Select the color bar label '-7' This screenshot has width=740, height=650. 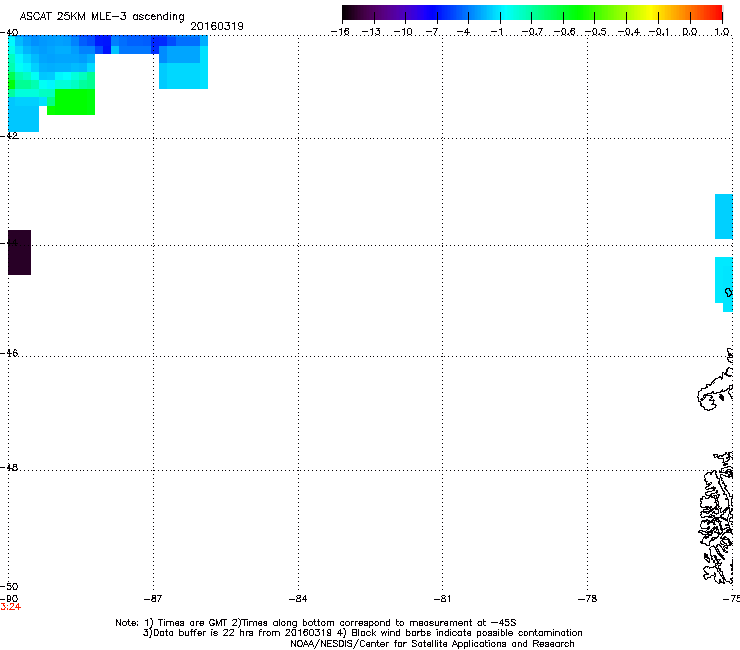coord(434,32)
